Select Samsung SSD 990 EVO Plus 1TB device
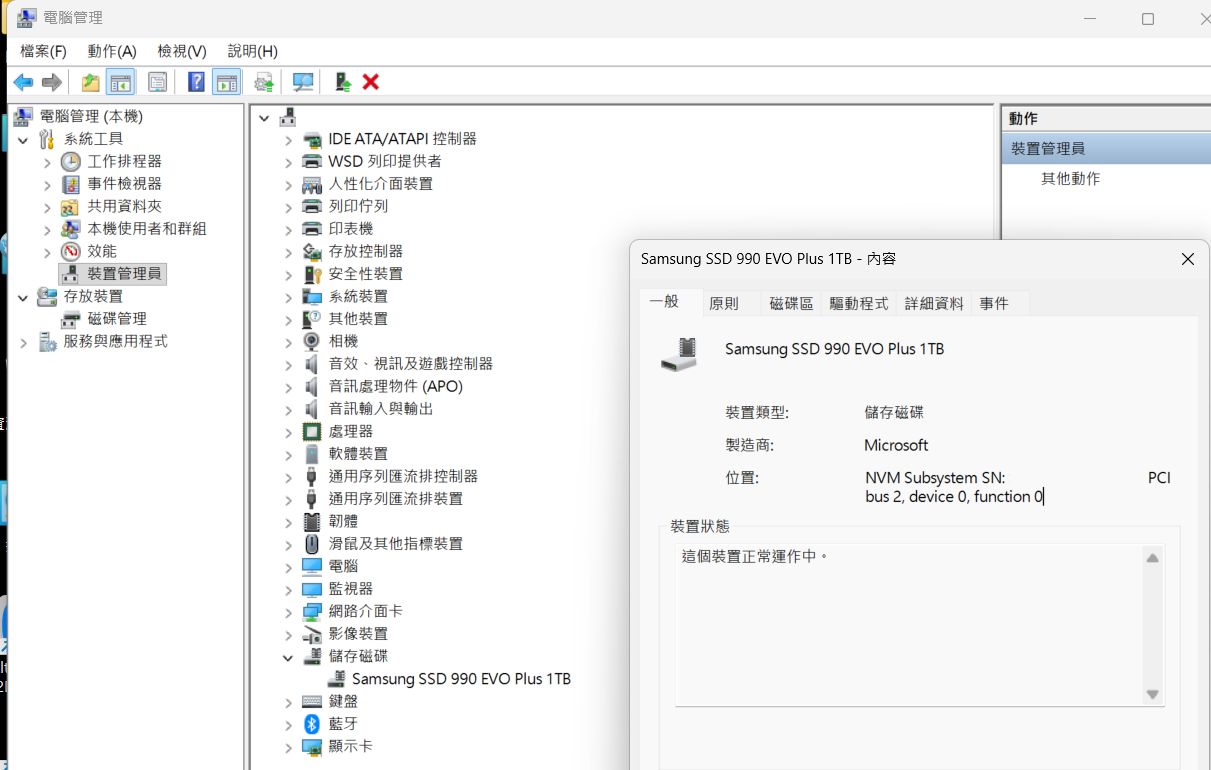 point(461,679)
